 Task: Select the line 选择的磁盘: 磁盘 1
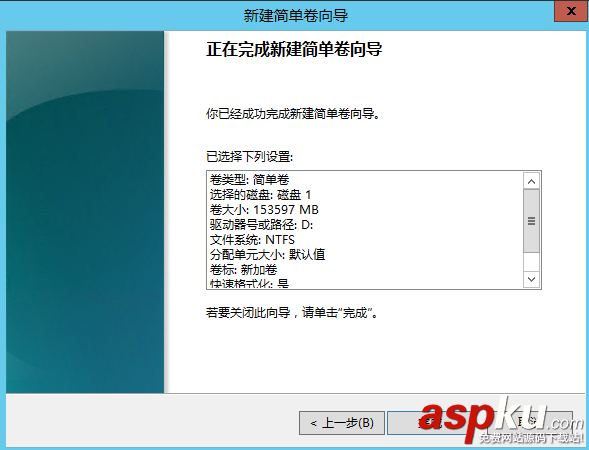pos(260,195)
